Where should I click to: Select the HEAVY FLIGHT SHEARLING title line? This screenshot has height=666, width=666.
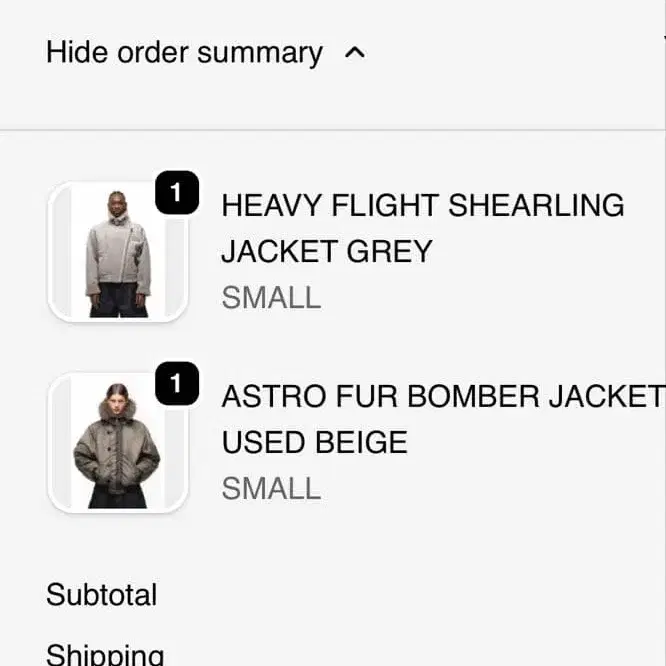pos(422,206)
